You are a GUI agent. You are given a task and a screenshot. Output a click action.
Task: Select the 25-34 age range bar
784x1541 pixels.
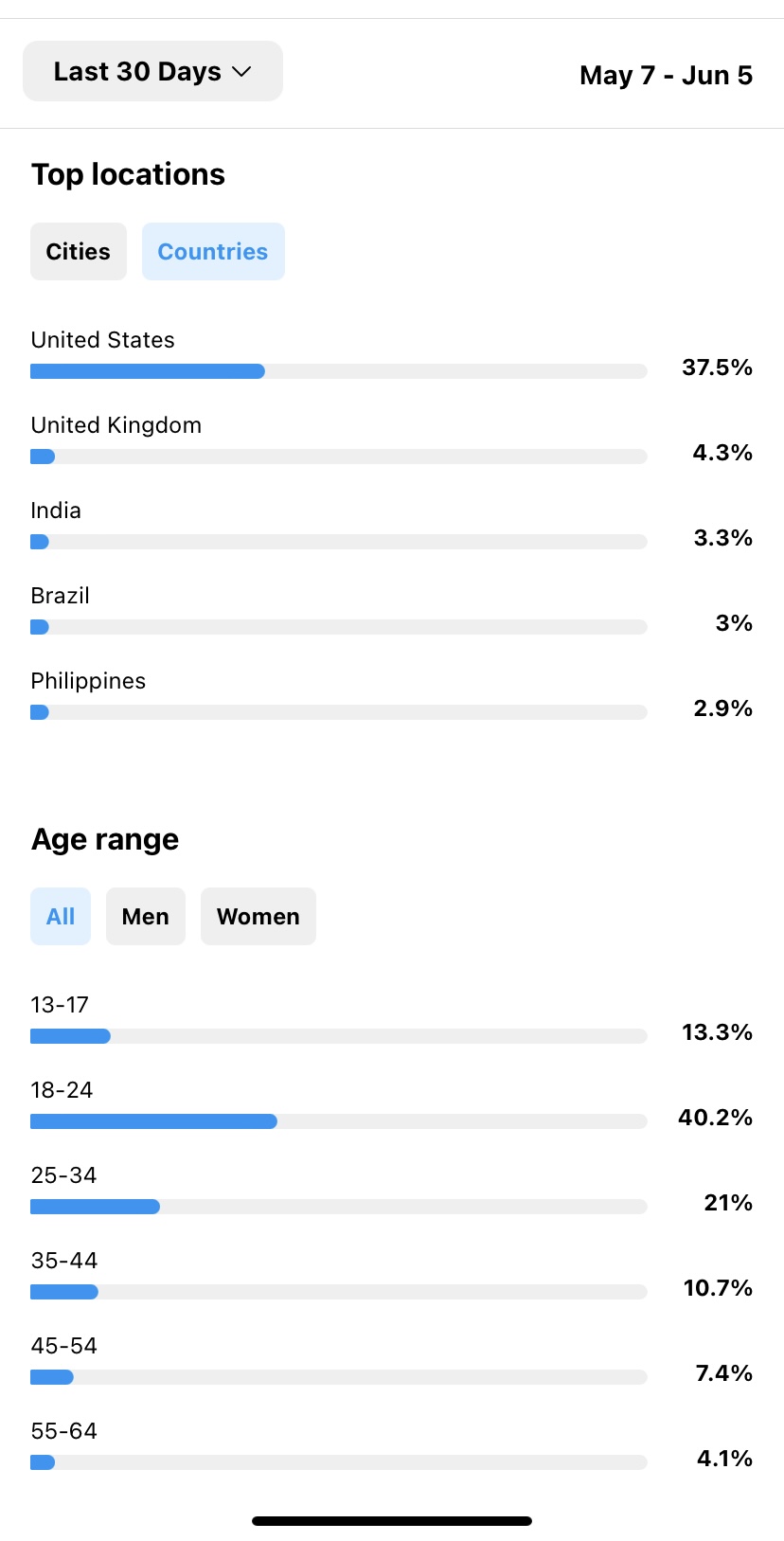click(339, 1207)
